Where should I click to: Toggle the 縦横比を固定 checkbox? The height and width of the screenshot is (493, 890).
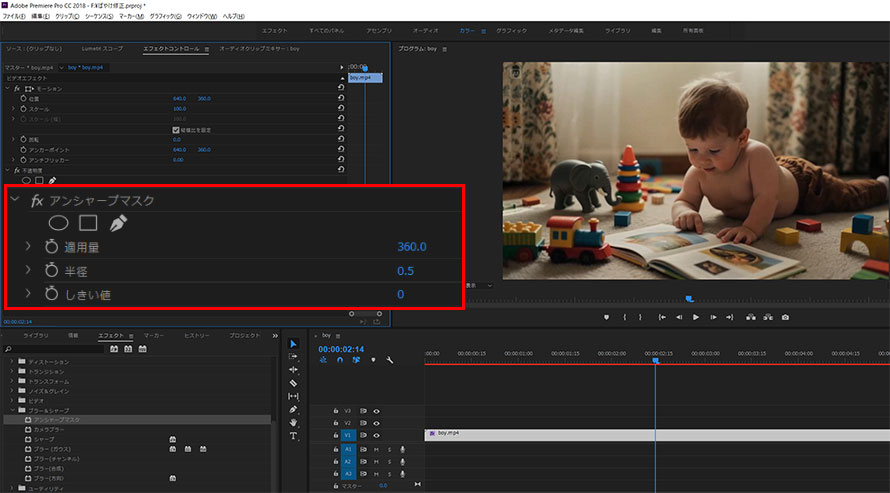point(176,130)
